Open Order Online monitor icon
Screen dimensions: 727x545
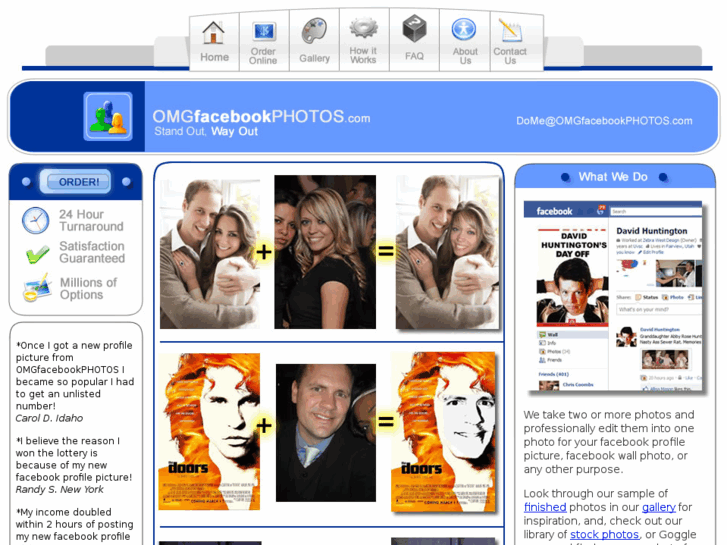tap(264, 32)
